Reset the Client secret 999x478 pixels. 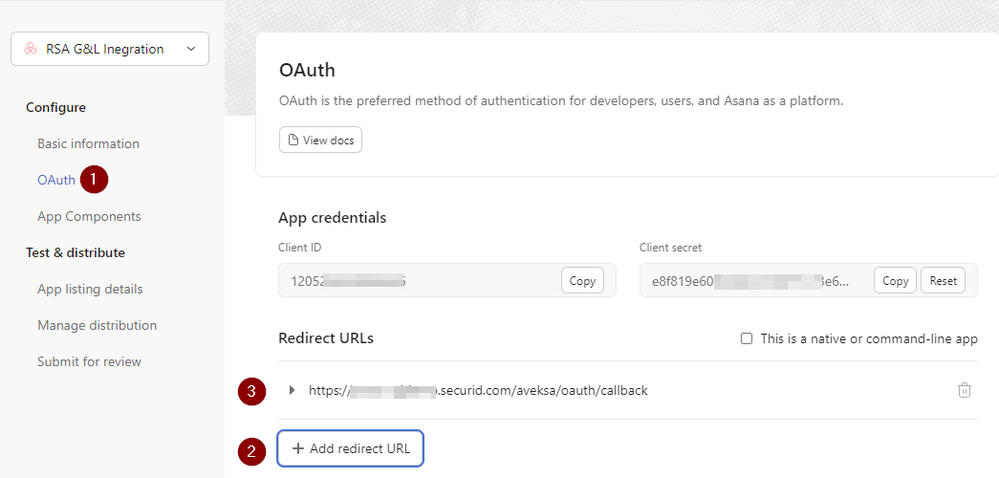pos(943,280)
